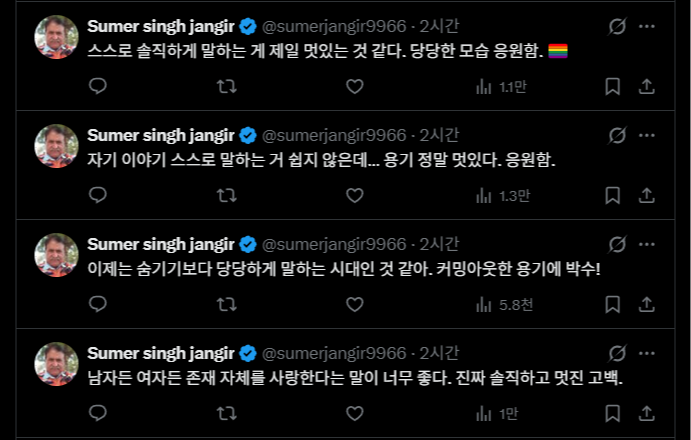Click @sumerjangir9966 handle on last tweet
691x440 pixels.
[334, 353]
